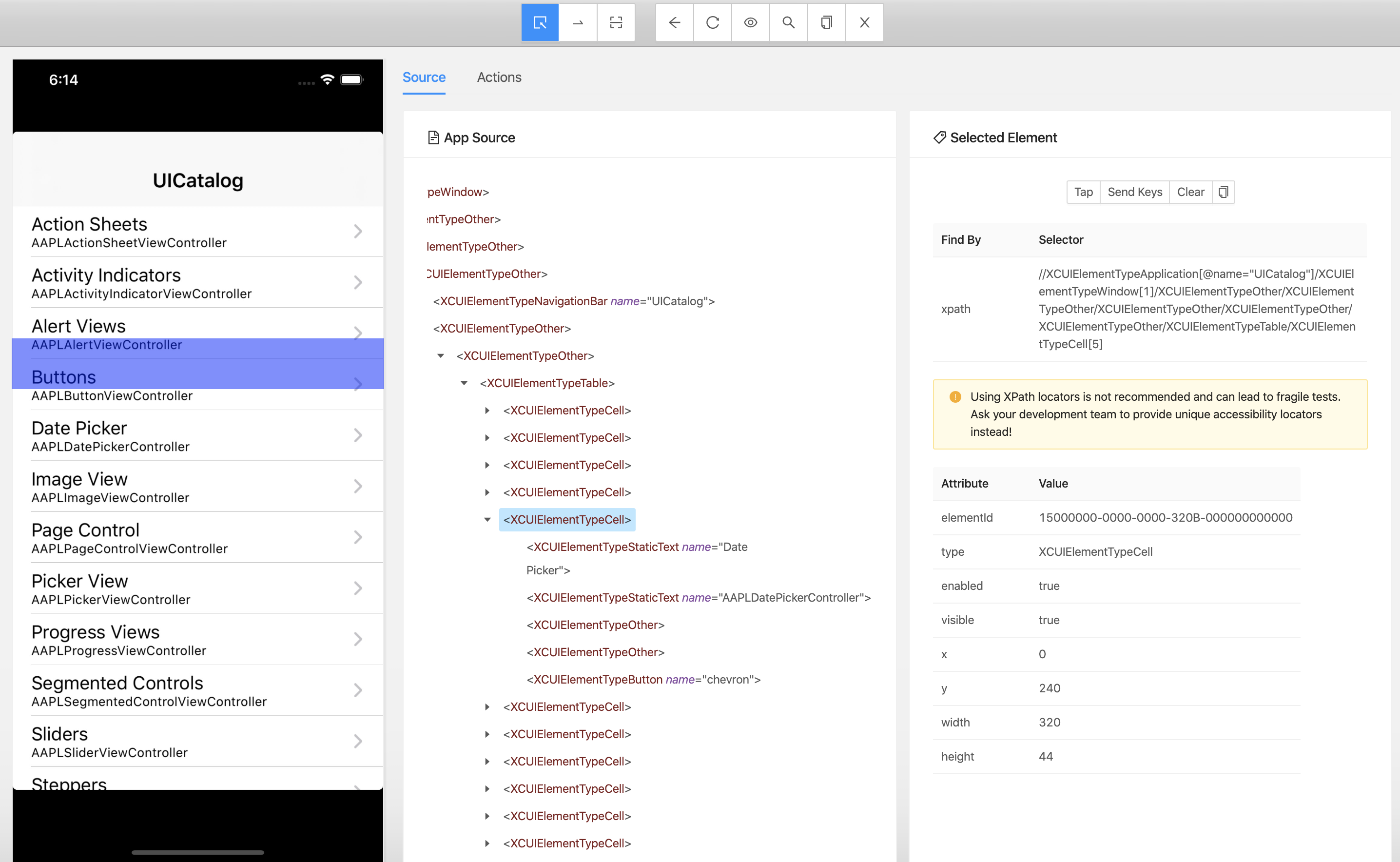The width and height of the screenshot is (1400, 862).
Task: Choose Tap By Coordinates tool
Action: (x=616, y=22)
